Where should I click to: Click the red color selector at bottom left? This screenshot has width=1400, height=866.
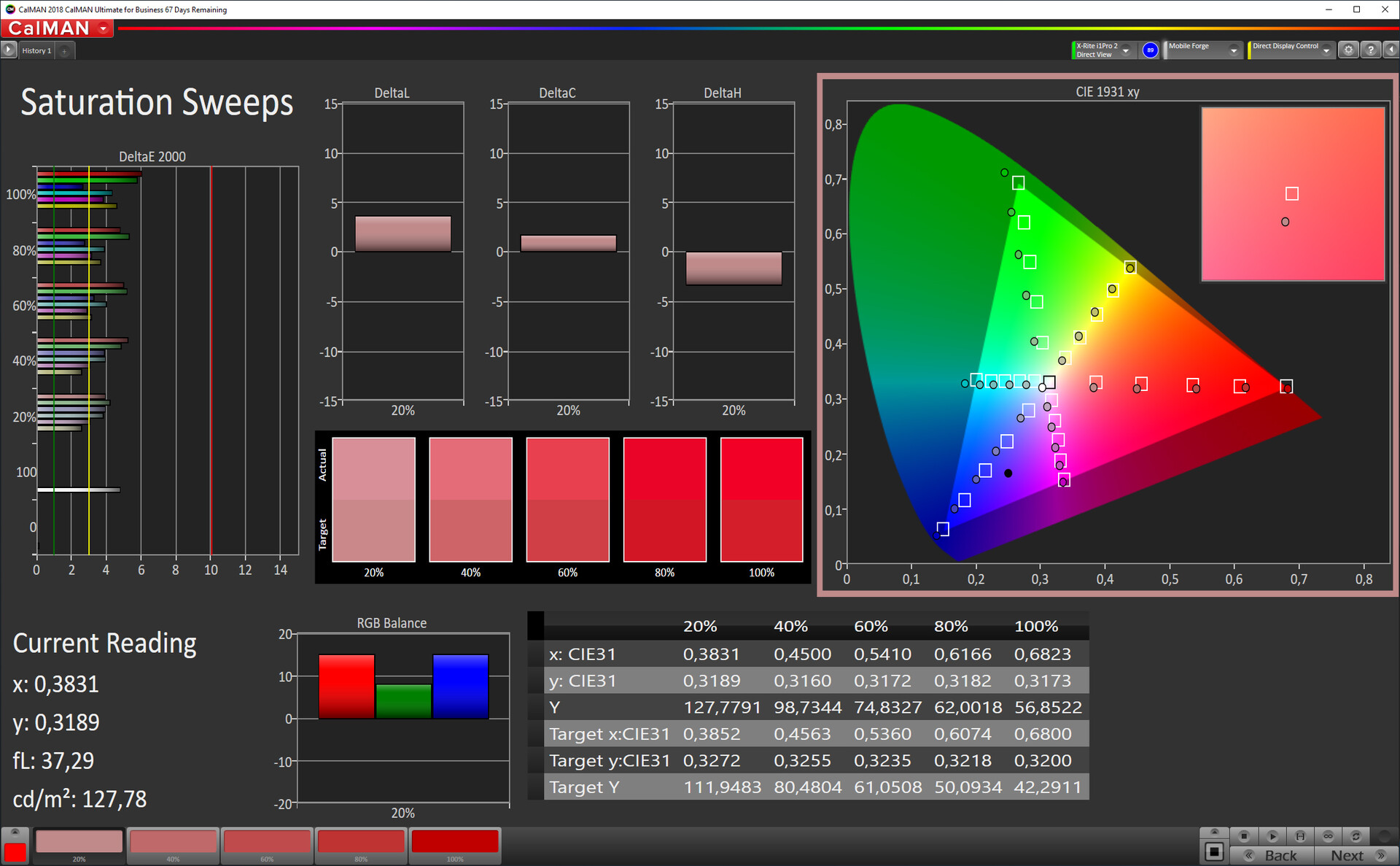[x=15, y=851]
